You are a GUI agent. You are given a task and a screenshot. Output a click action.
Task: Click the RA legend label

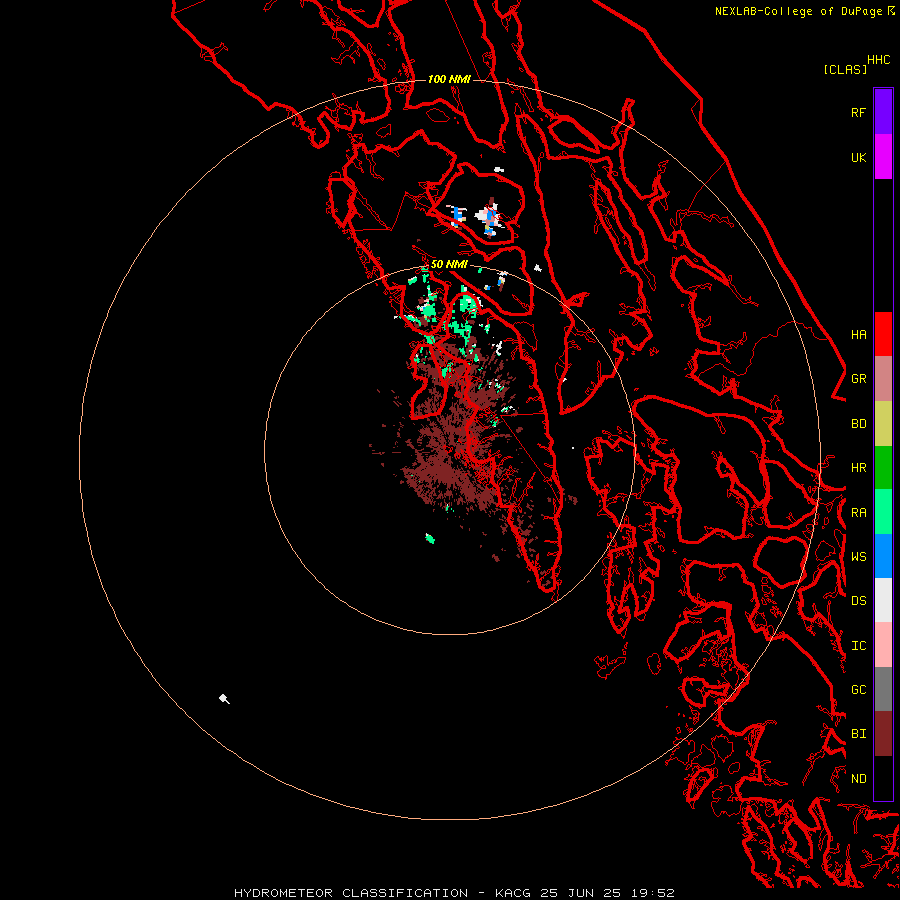(x=858, y=513)
